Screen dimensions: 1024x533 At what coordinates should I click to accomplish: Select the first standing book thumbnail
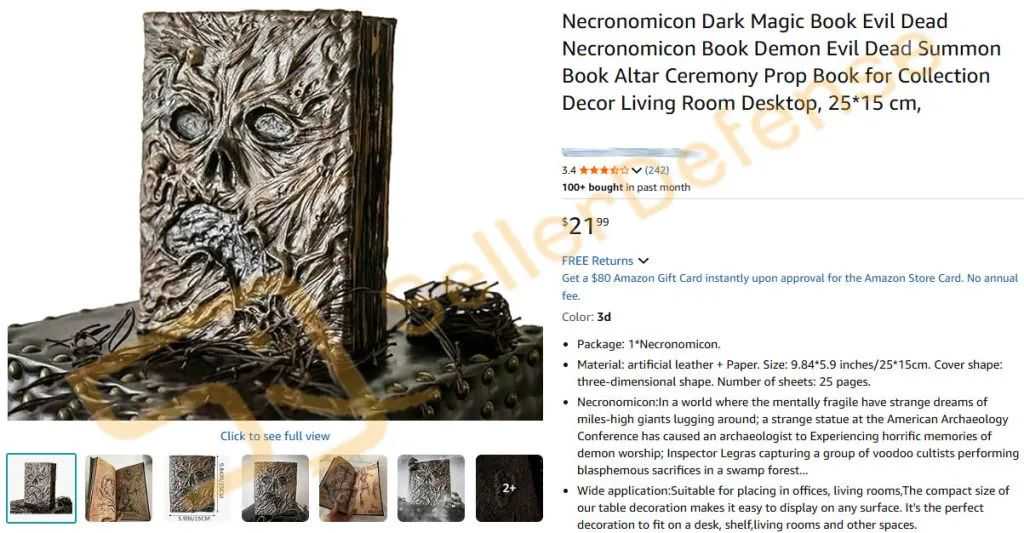(x=42, y=488)
